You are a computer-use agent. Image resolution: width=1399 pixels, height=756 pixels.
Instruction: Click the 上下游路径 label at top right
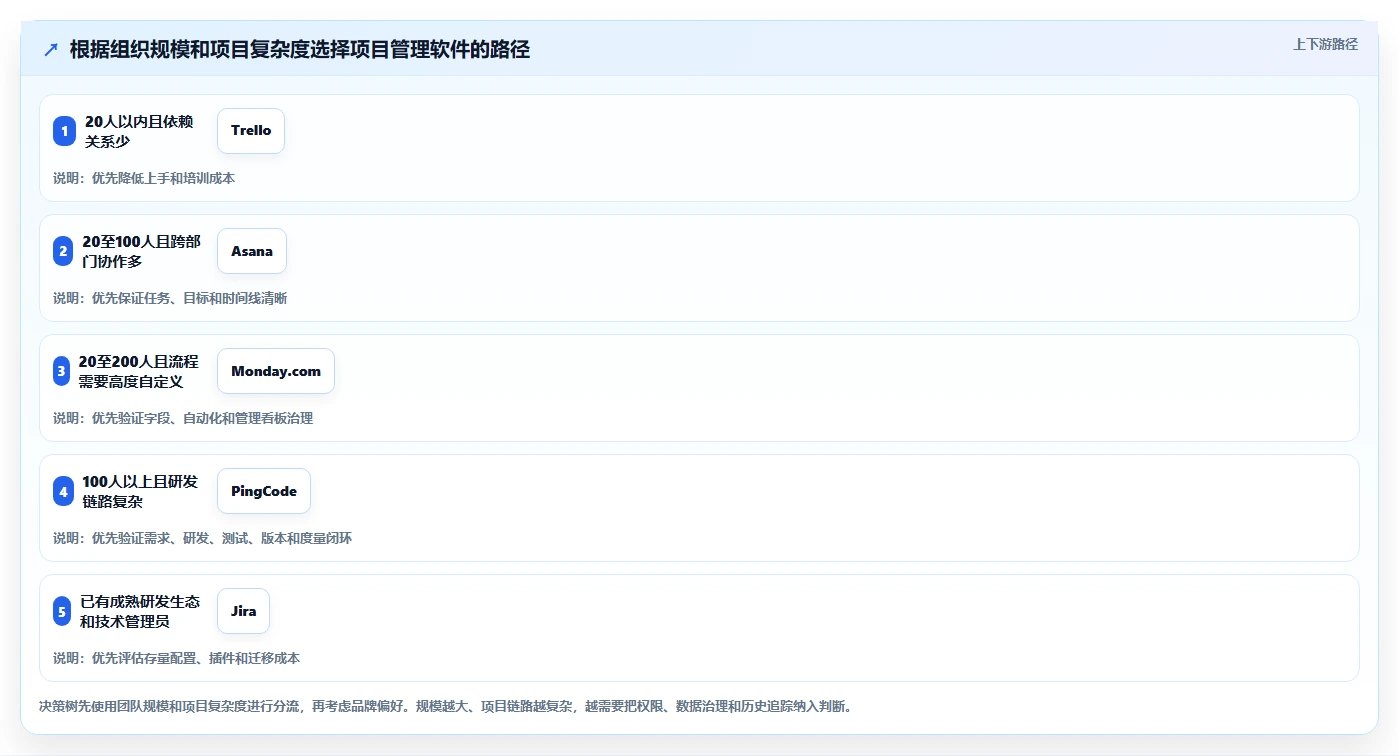point(1325,44)
